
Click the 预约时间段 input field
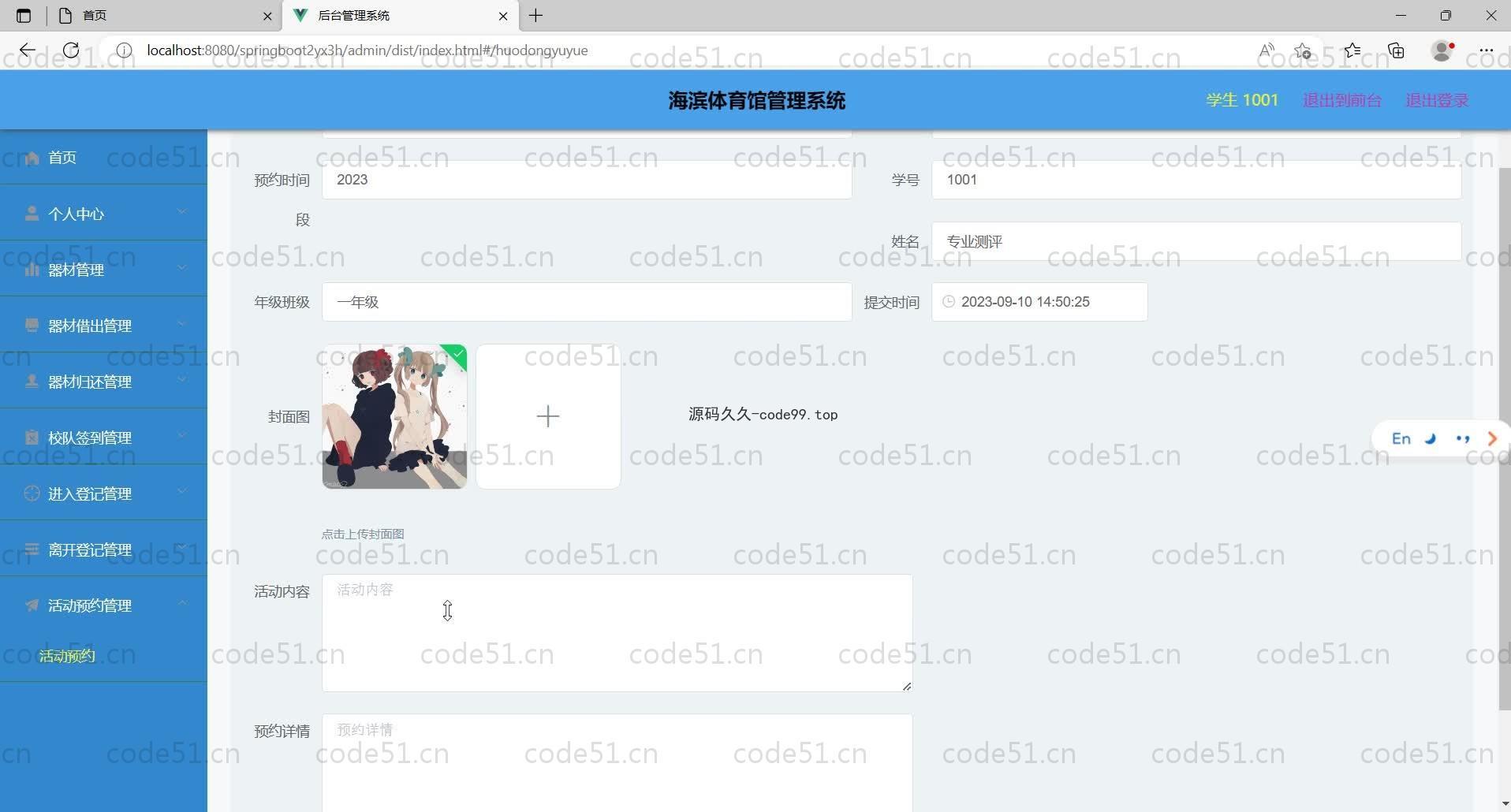pos(587,180)
